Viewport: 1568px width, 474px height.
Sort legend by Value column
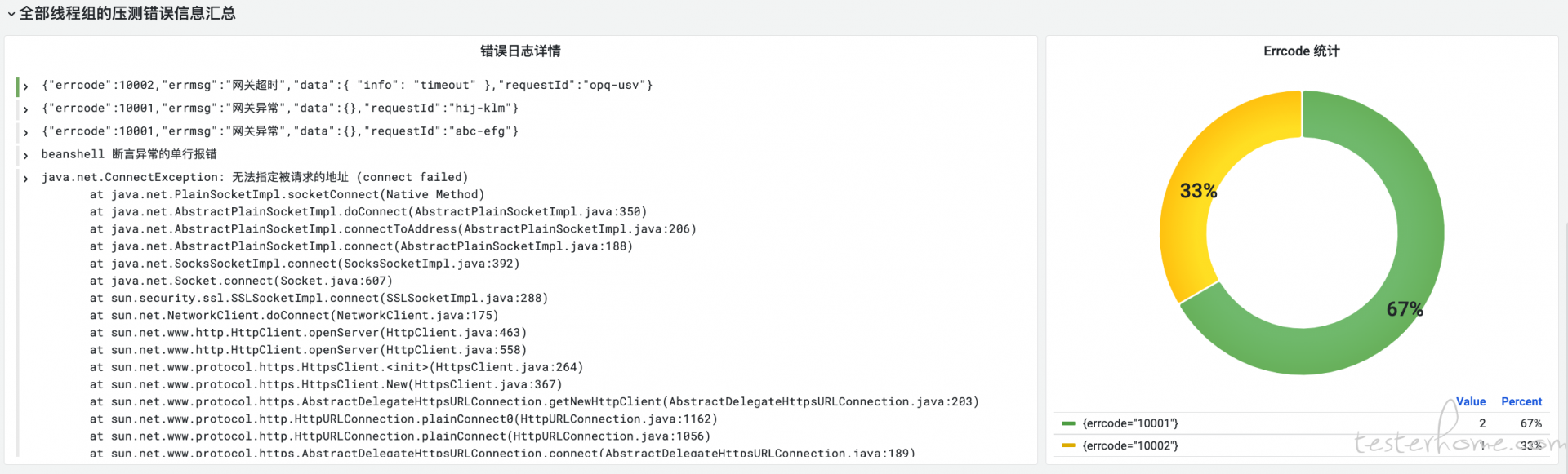coord(1471,401)
